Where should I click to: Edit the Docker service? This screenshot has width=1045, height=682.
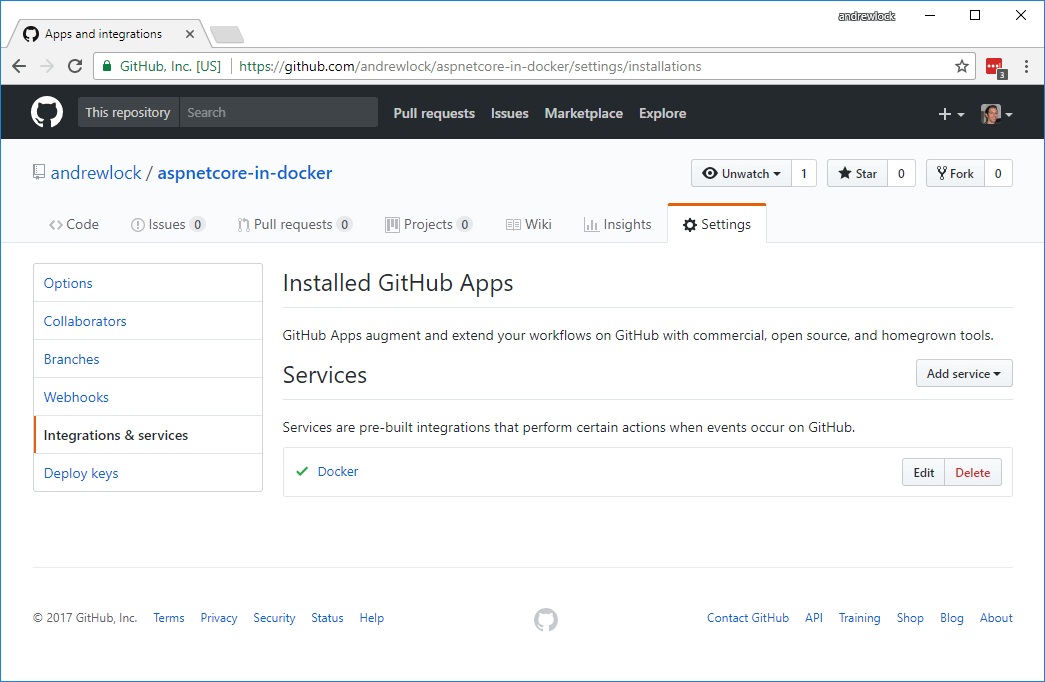[x=924, y=472]
